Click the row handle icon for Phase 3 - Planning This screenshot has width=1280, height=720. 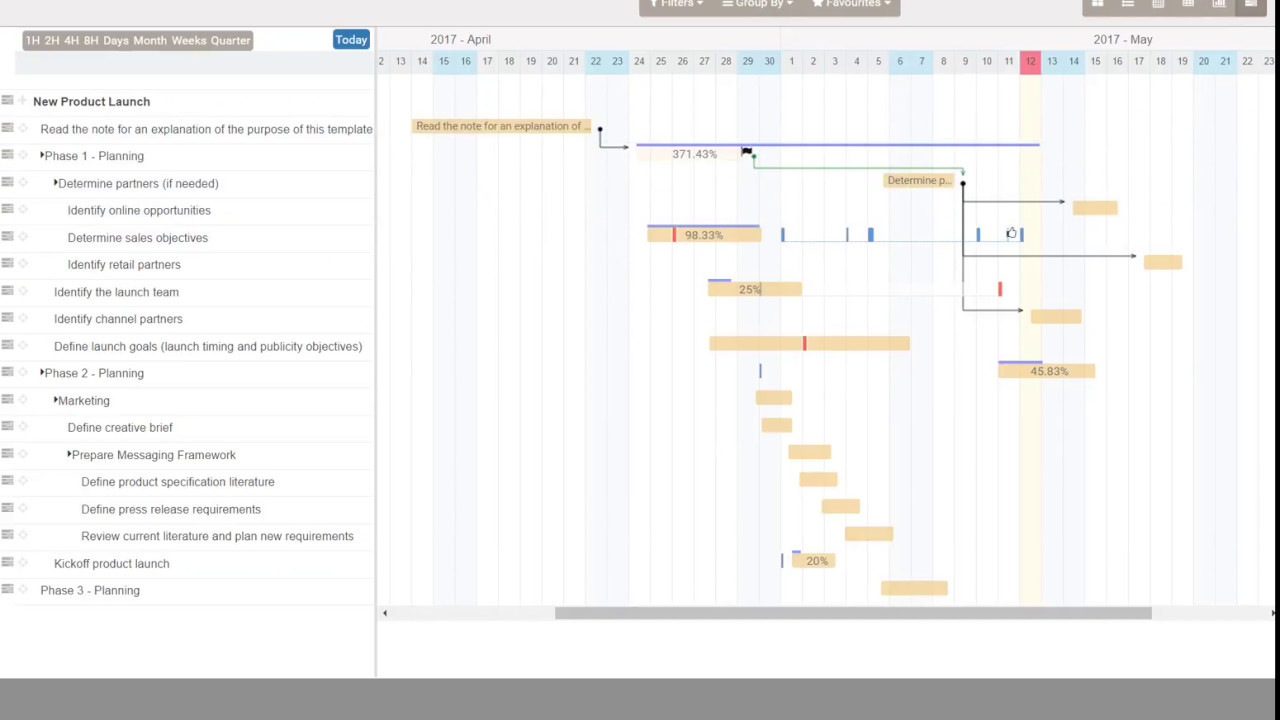[8, 590]
